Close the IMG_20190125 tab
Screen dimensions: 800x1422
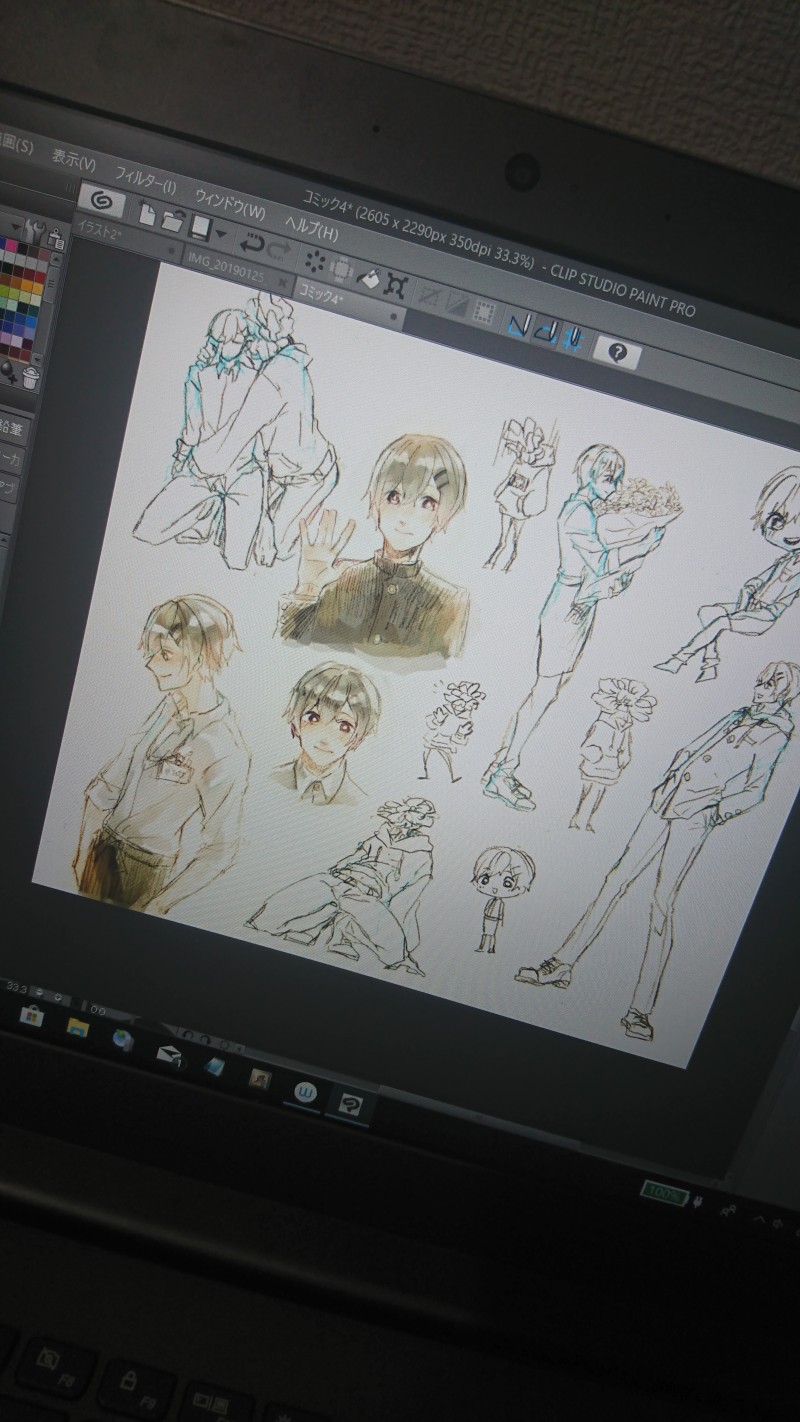[x=283, y=283]
